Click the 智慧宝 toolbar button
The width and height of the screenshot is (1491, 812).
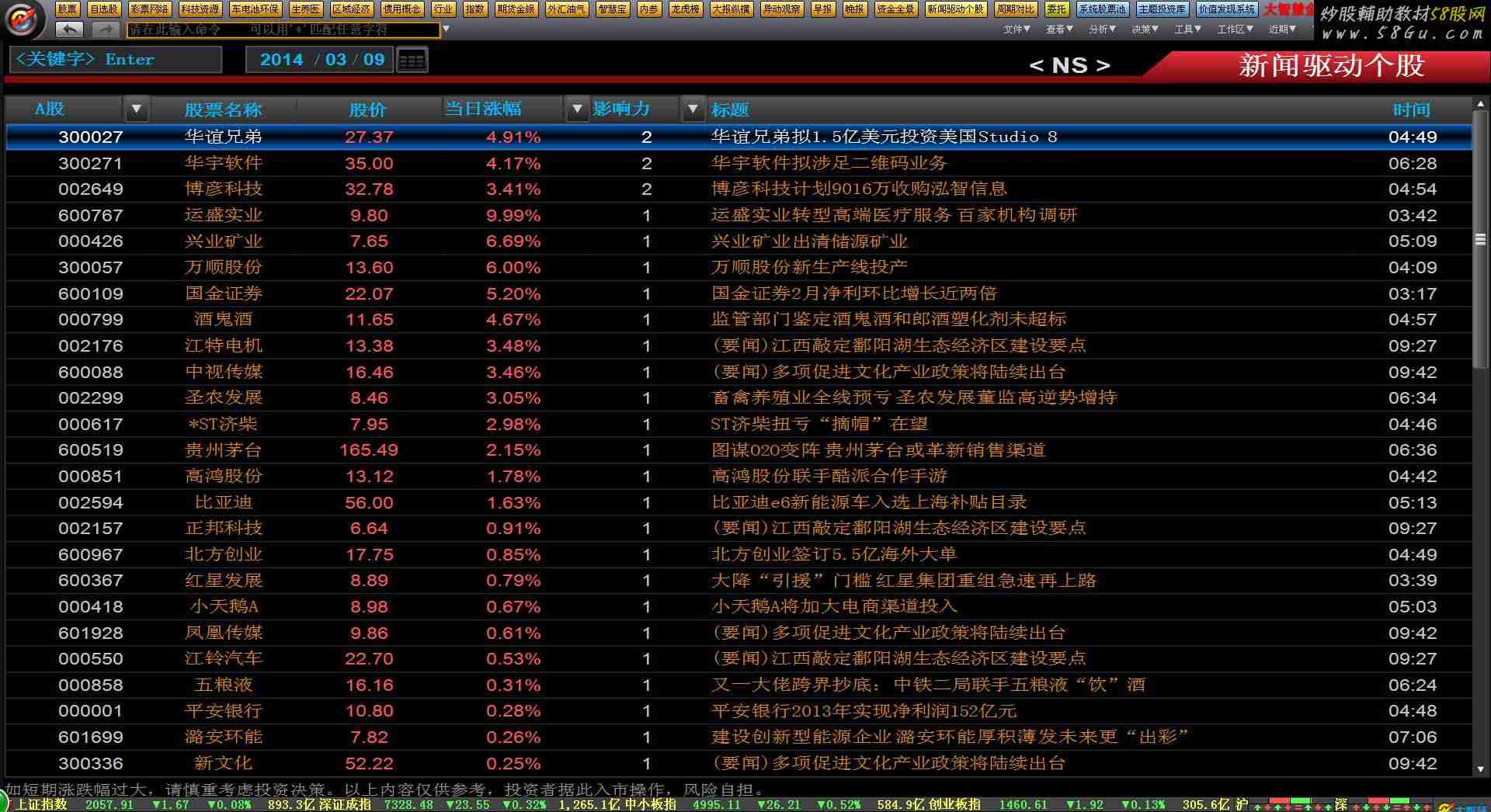[613, 9]
